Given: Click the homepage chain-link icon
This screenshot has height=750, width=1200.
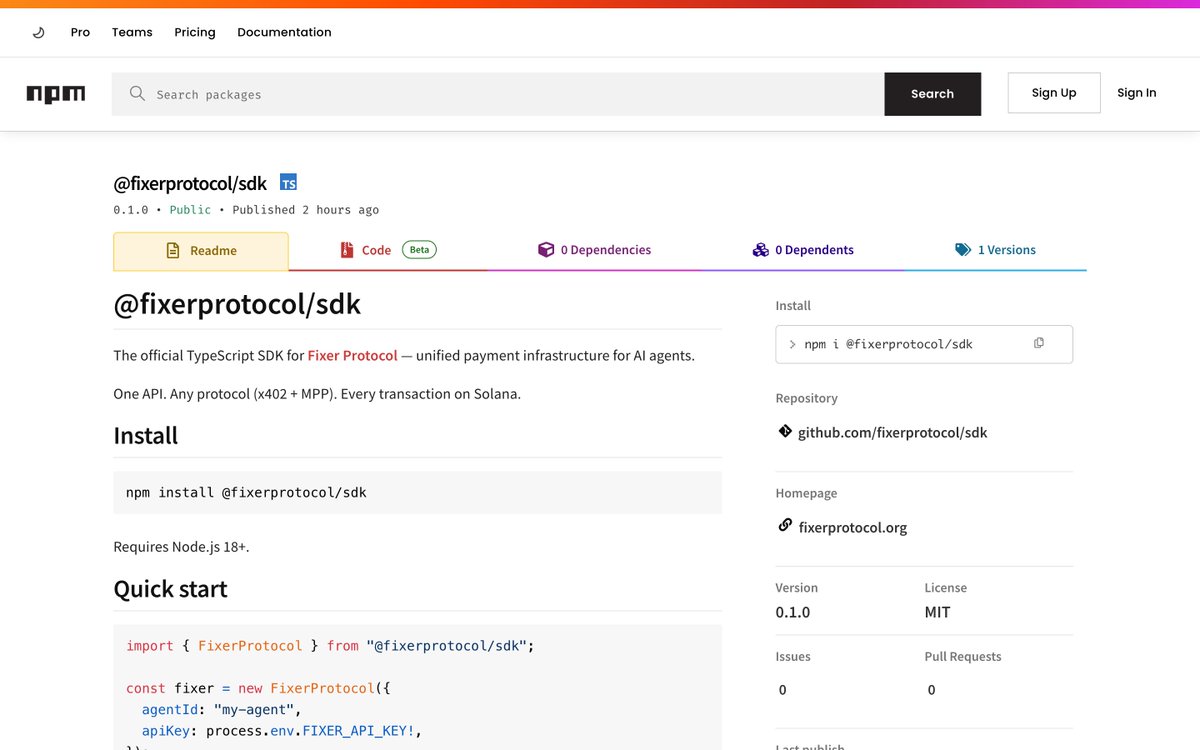Looking at the screenshot, I should click(785, 526).
